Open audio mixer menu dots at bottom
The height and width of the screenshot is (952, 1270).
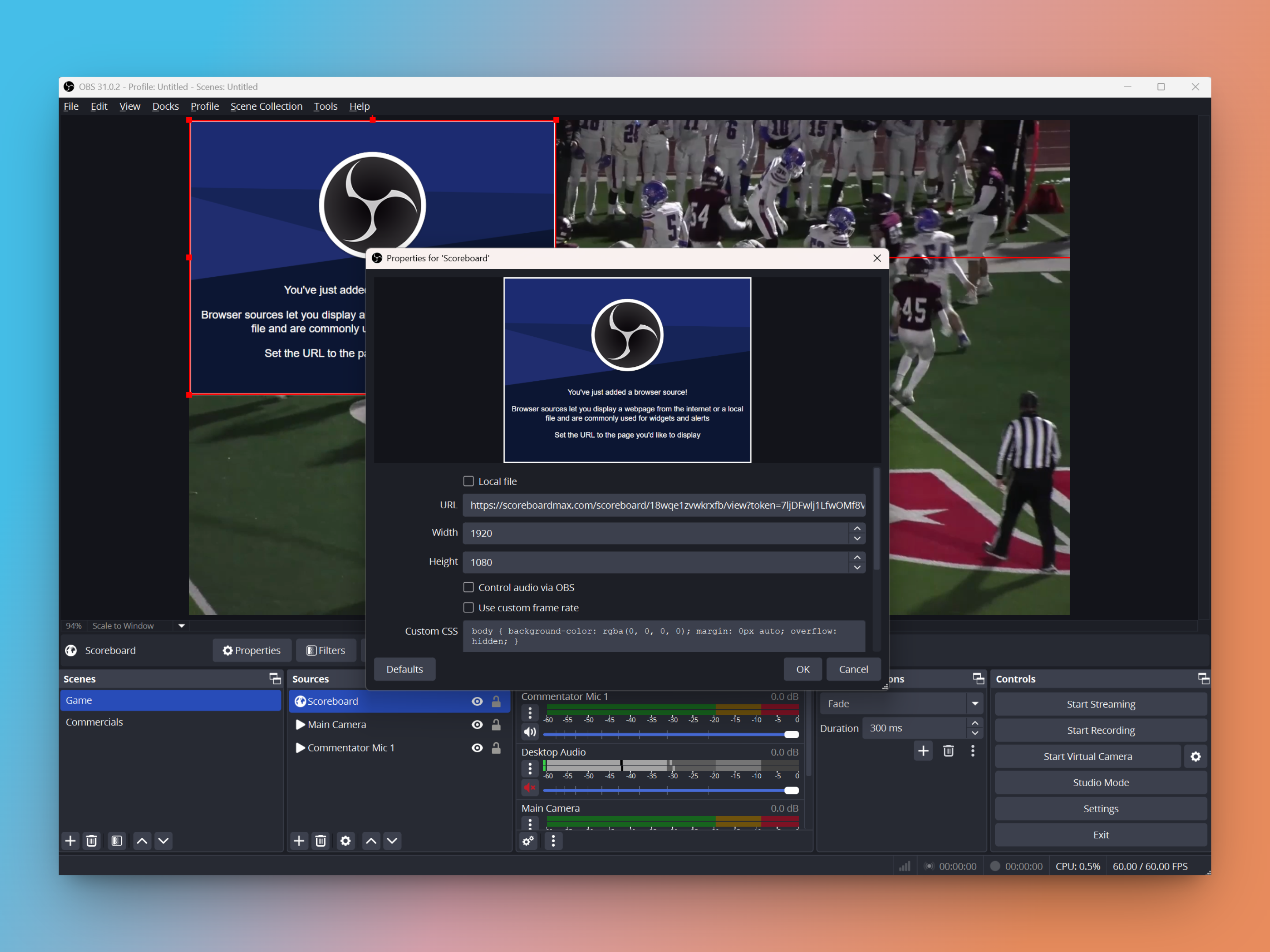tap(553, 840)
